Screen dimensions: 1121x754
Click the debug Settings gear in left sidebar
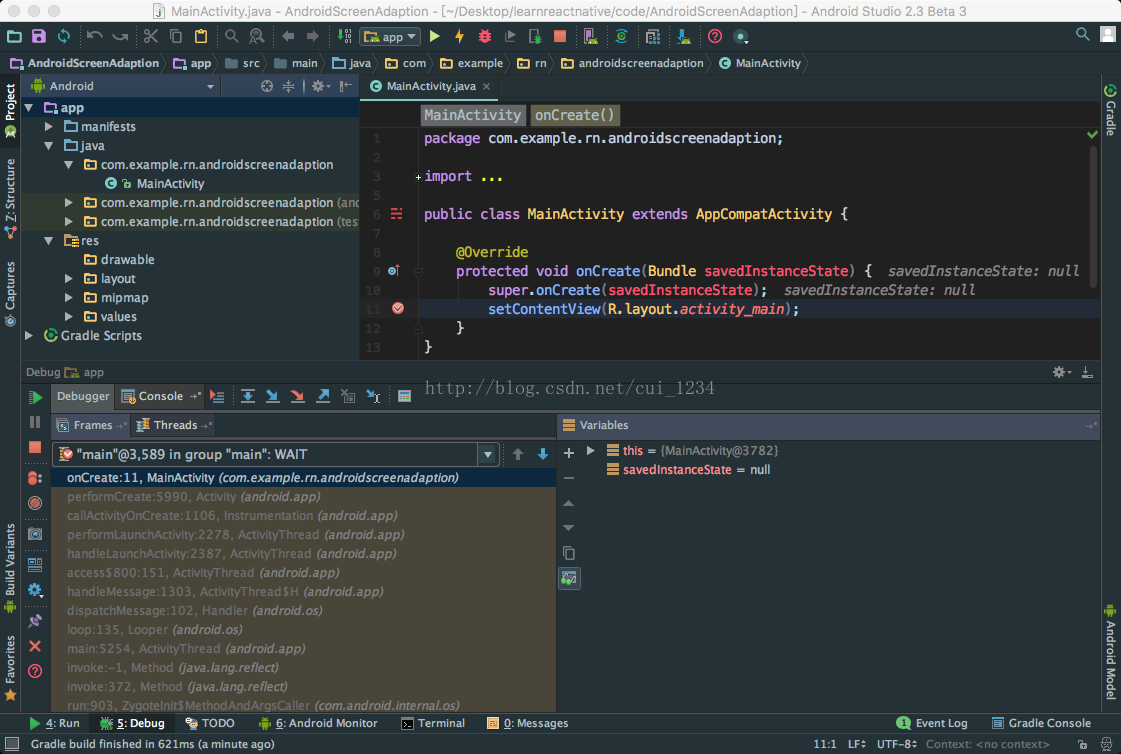coord(34,590)
